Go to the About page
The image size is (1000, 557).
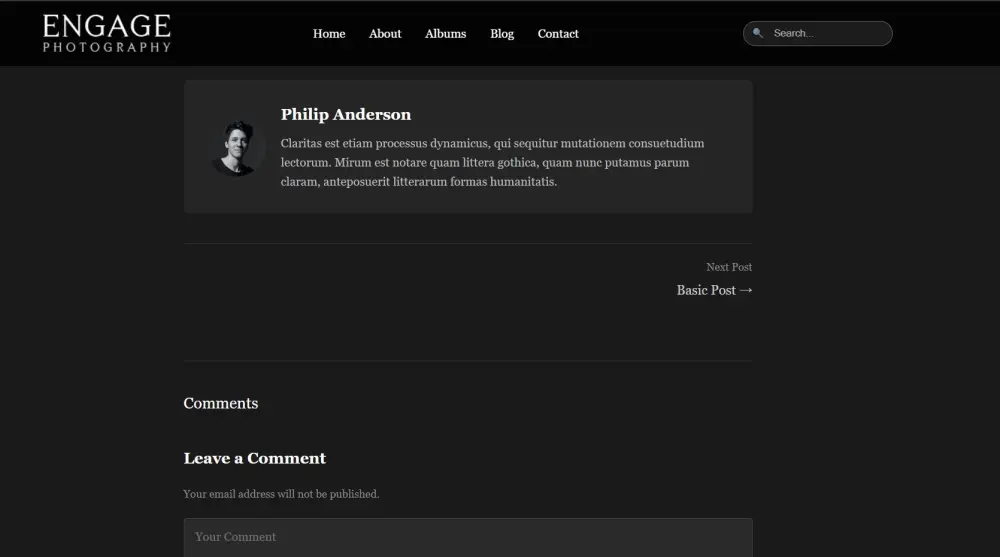point(385,34)
